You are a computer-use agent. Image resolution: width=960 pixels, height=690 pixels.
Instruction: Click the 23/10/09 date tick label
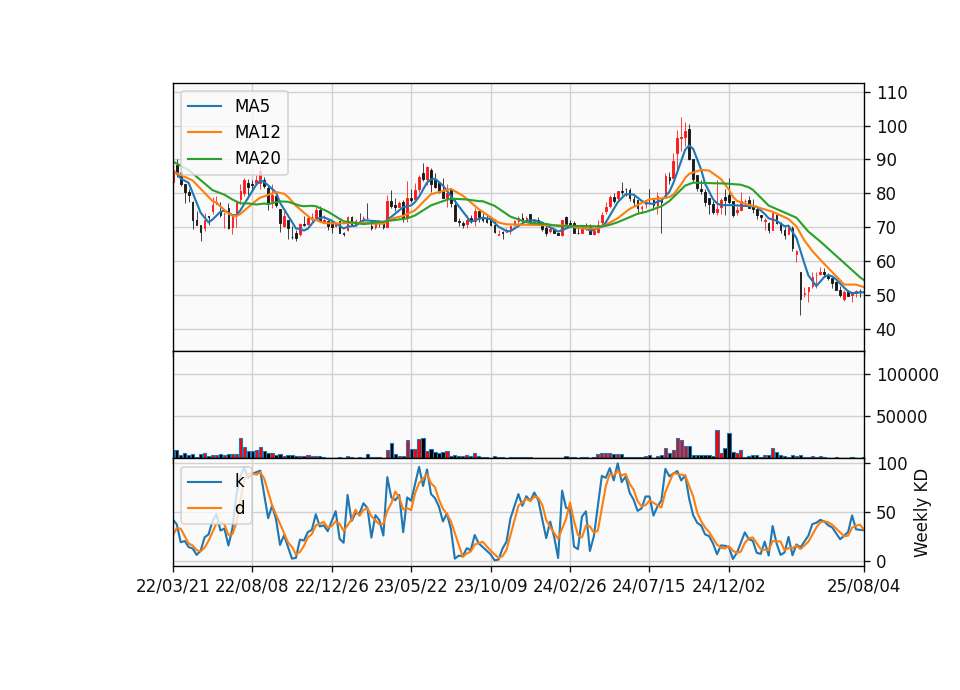click(x=490, y=586)
